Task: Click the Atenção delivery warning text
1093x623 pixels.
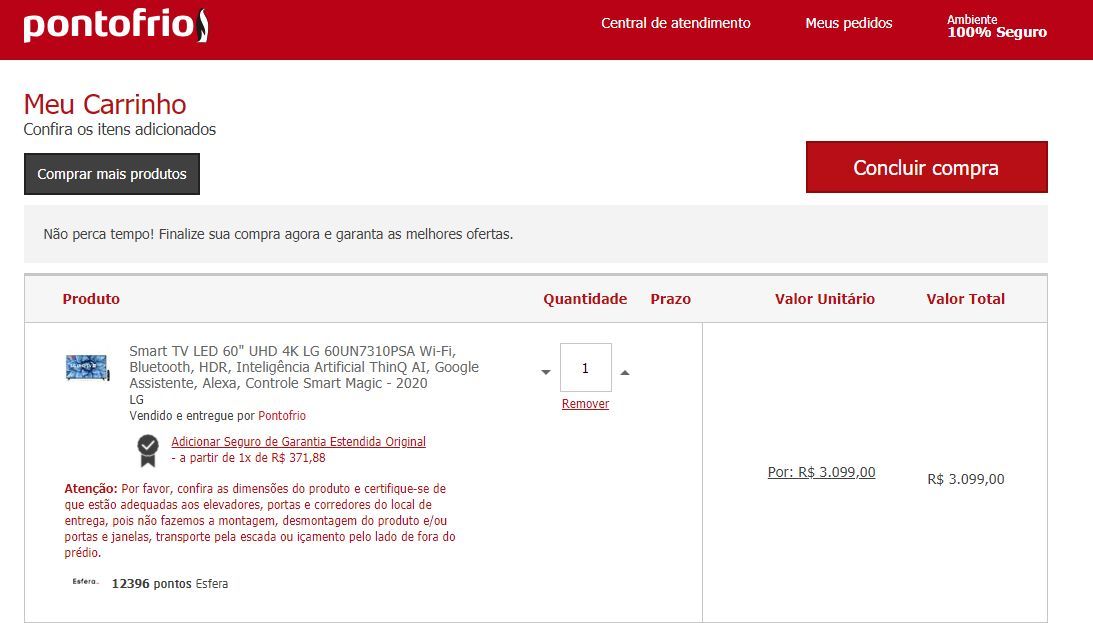Action: pos(260,521)
